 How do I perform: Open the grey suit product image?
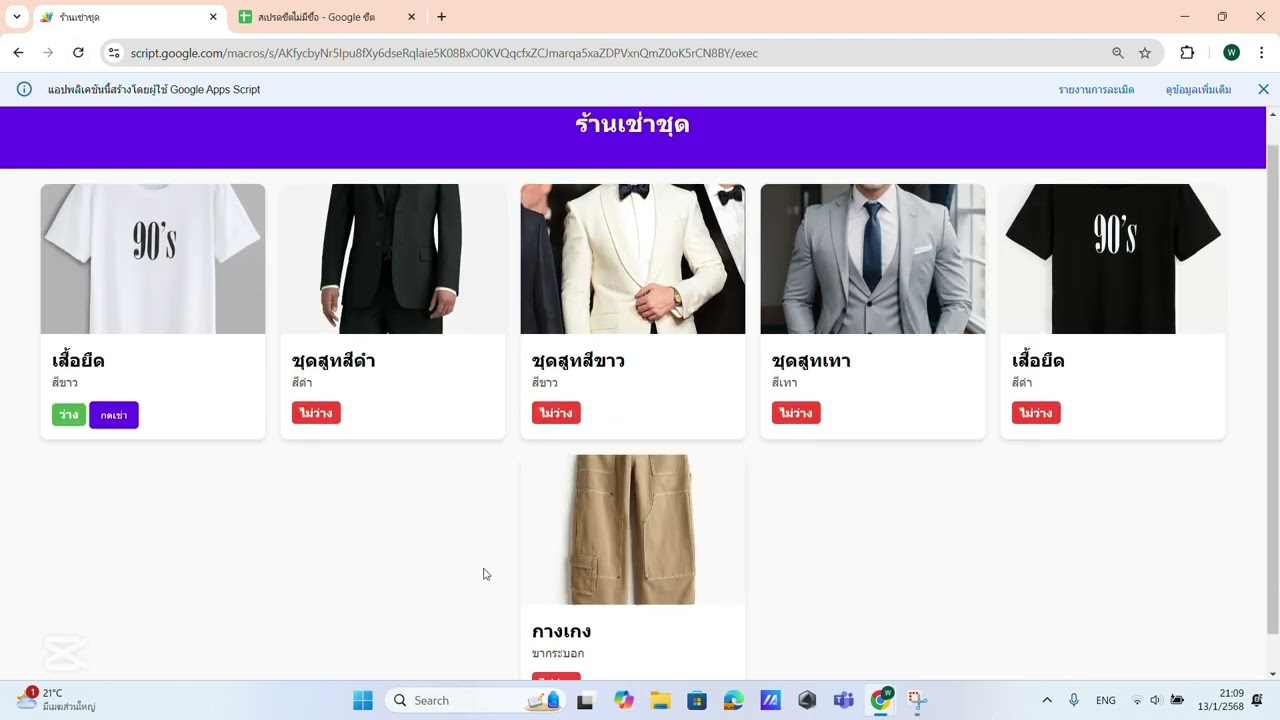pyautogui.click(x=873, y=259)
